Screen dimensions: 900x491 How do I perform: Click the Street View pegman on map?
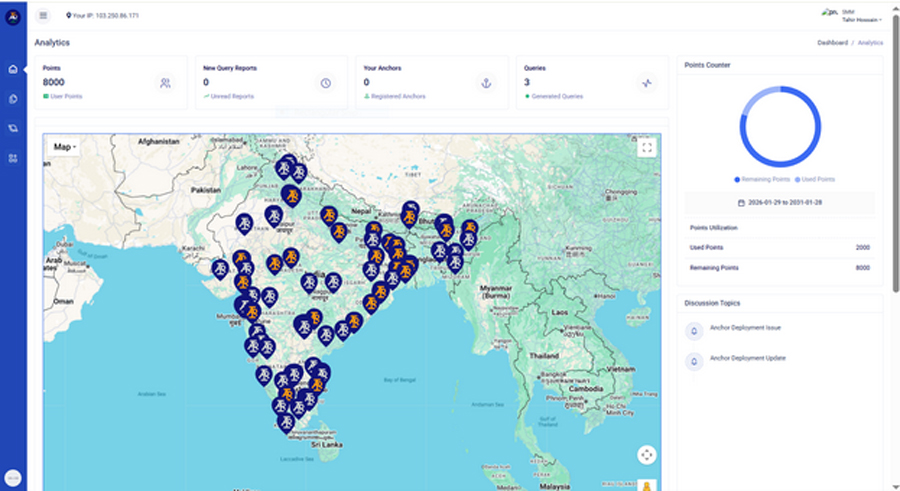point(647,485)
